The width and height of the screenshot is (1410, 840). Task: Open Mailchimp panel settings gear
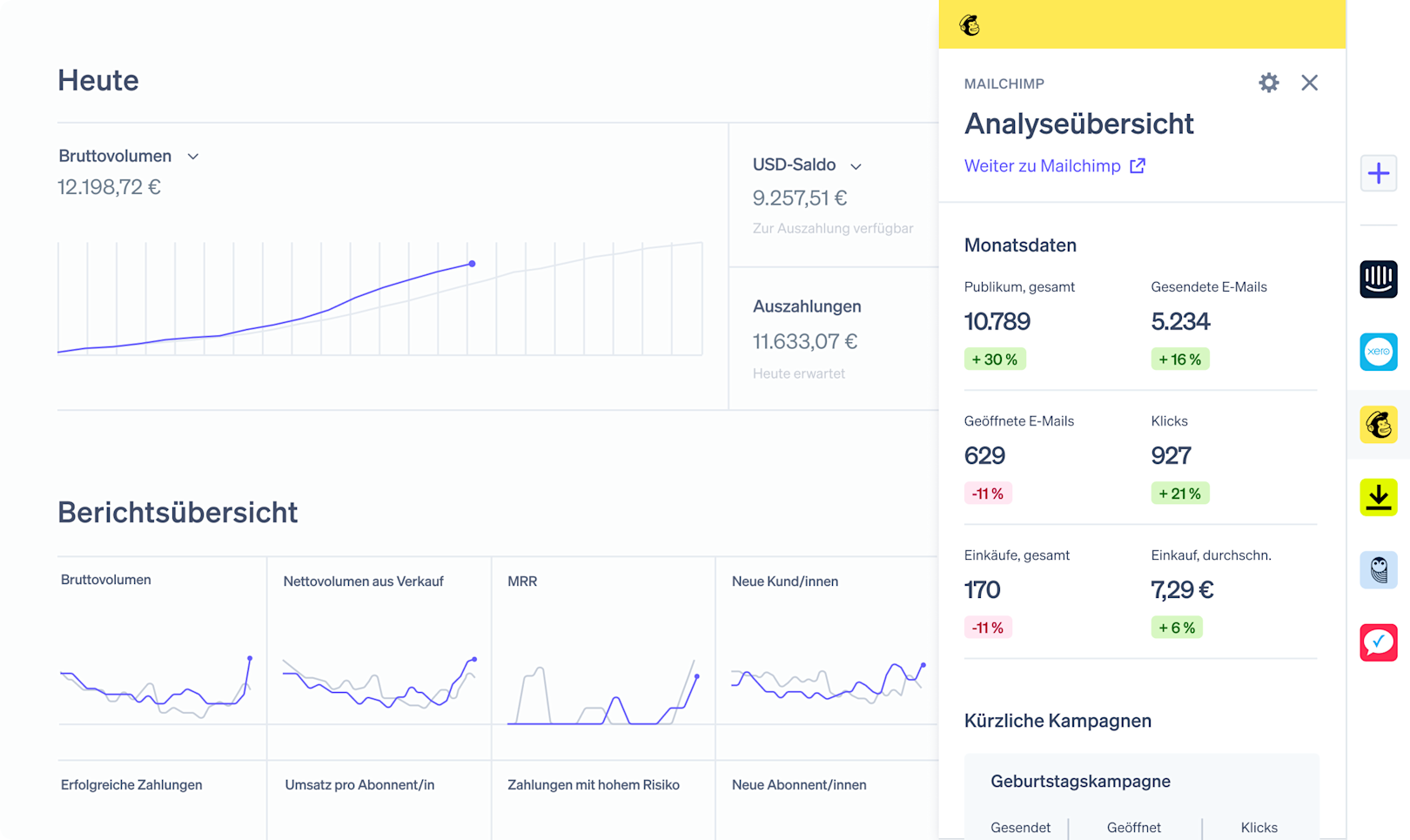tap(1268, 83)
